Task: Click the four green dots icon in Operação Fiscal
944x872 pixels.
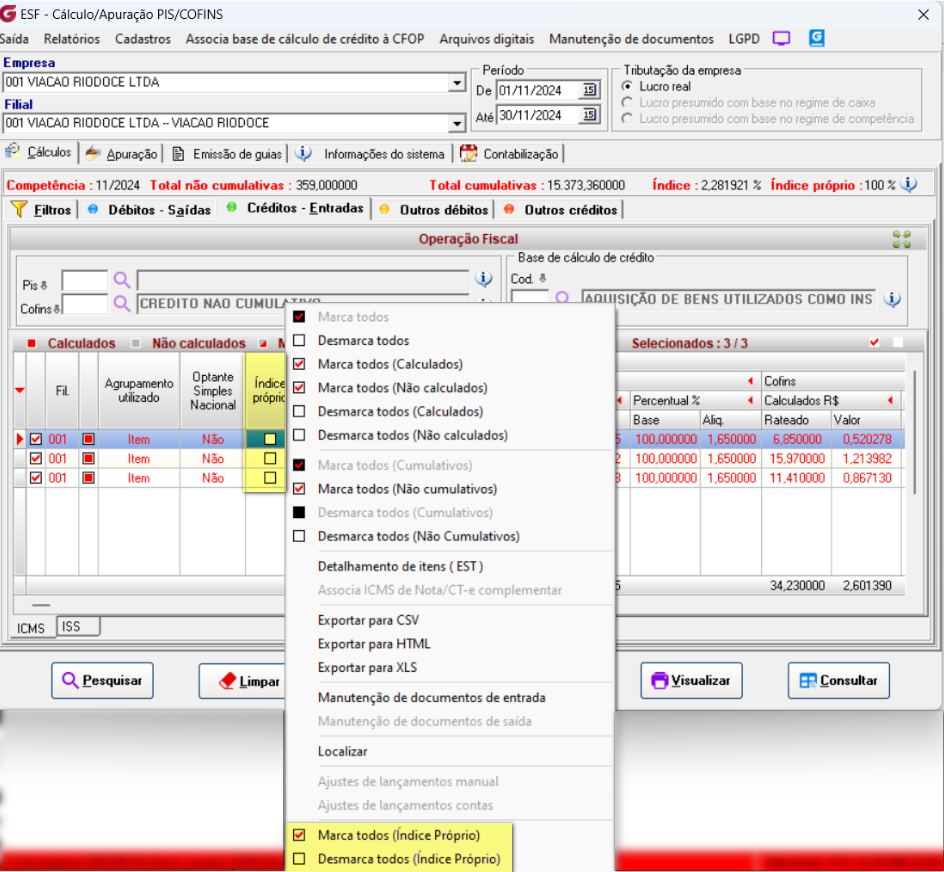Action: tap(902, 239)
